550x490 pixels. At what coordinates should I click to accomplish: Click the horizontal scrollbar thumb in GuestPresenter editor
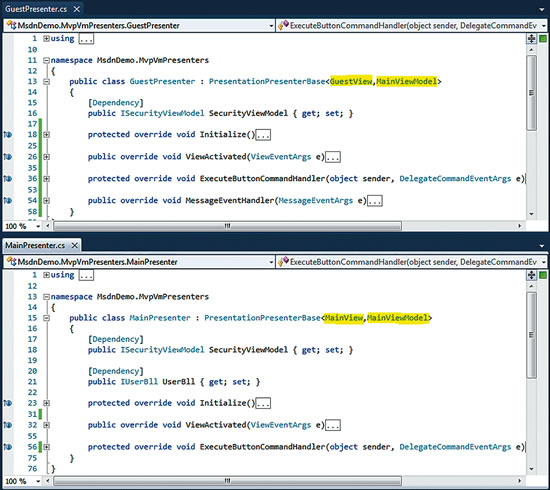pyautogui.click(x=227, y=226)
